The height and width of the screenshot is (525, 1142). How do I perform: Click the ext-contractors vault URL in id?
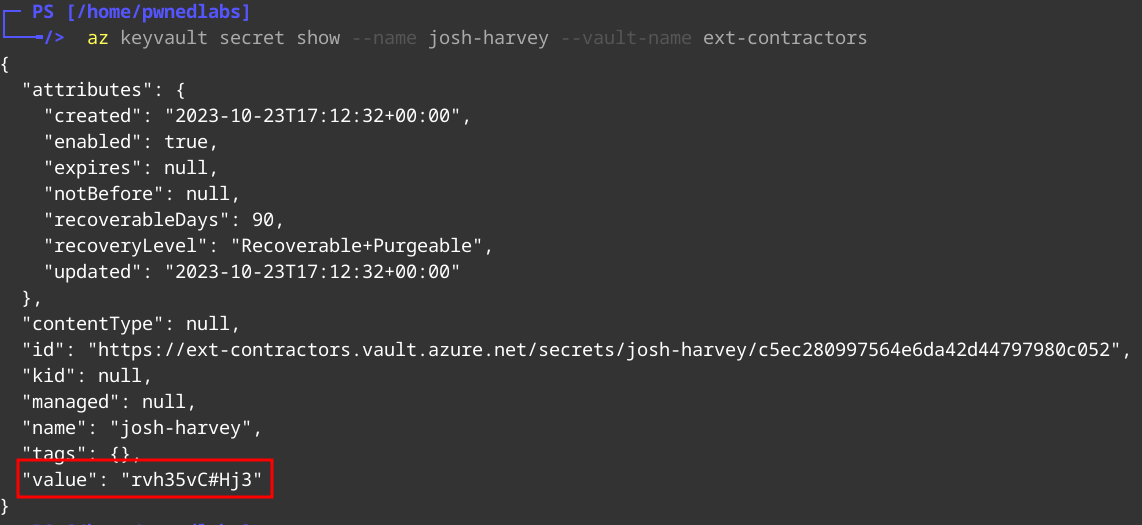click(608, 349)
